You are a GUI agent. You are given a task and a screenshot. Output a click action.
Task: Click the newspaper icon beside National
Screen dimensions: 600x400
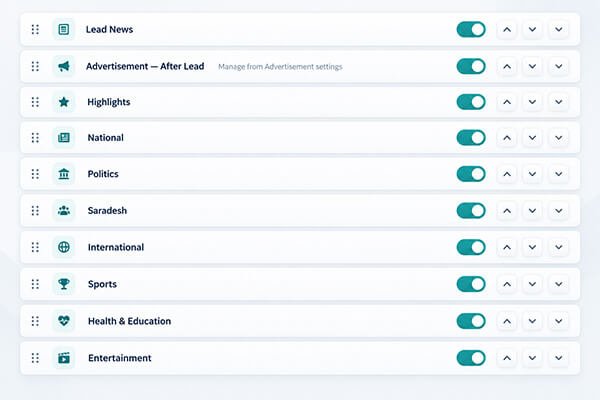click(64, 137)
